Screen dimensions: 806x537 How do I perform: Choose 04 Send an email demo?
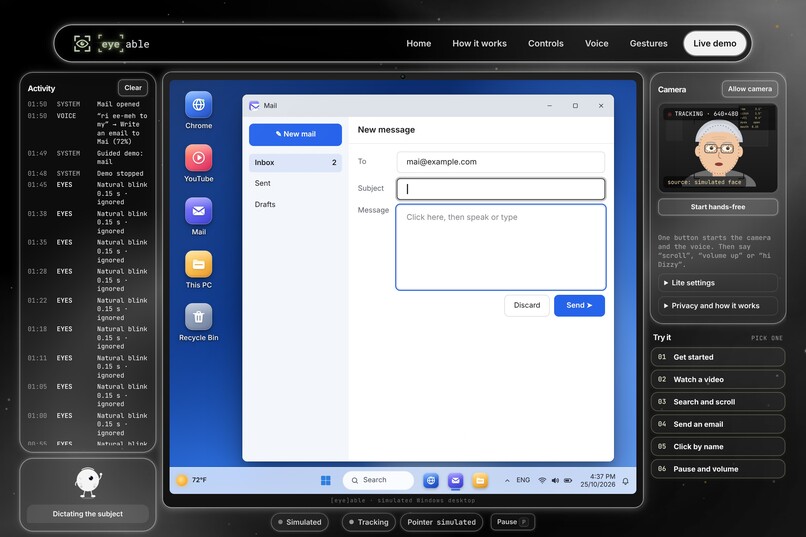[718, 424]
